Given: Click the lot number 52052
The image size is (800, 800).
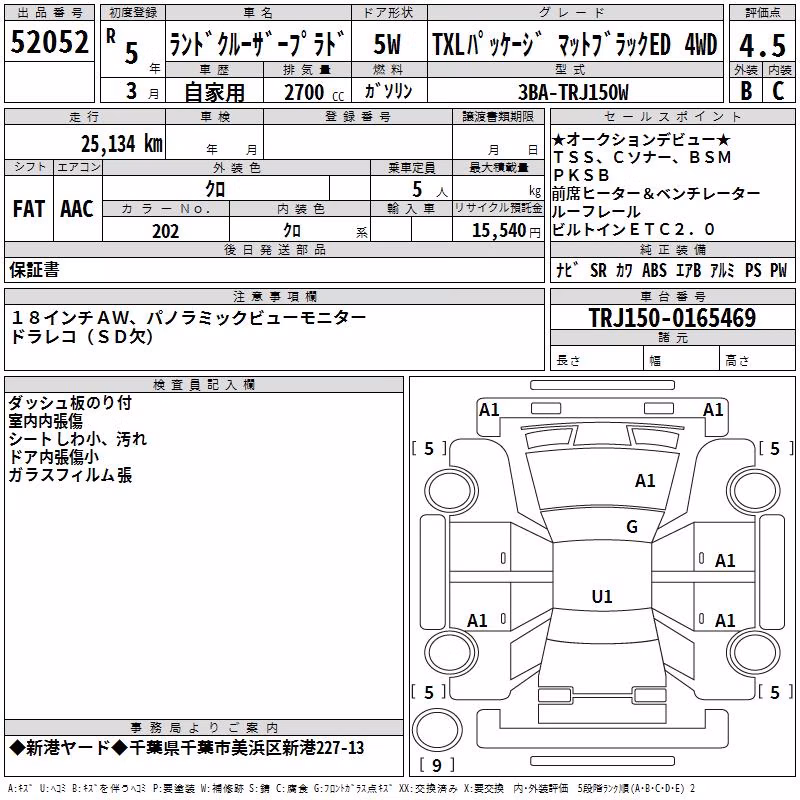Looking at the screenshot, I should [x=49, y=42].
